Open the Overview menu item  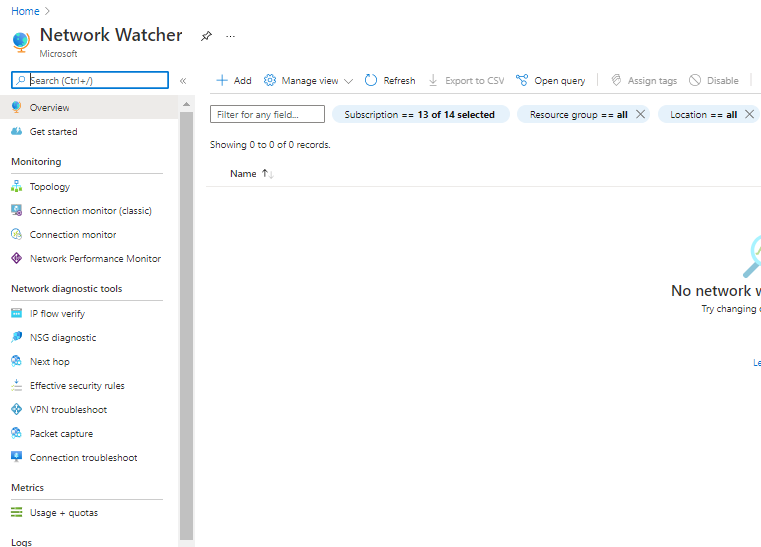89,107
